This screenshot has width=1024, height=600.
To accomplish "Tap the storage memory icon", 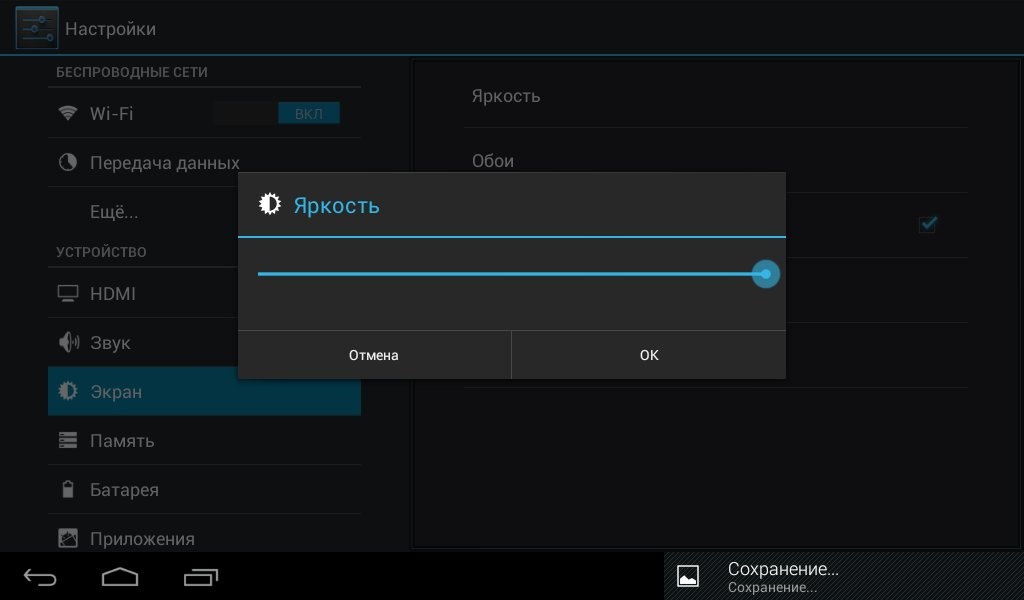I will pyautogui.click(x=68, y=441).
